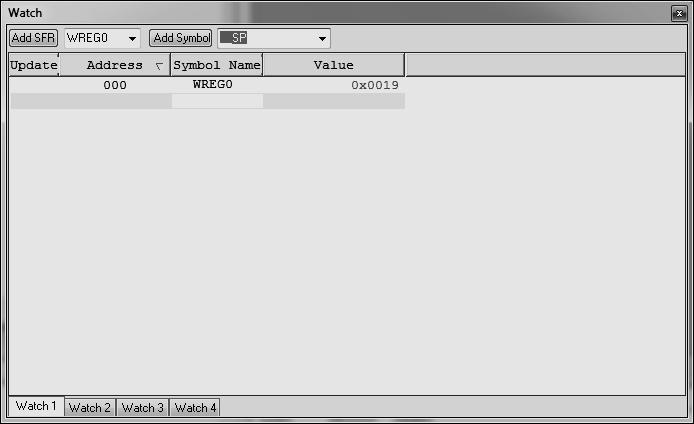Select the Watch 1 tab
Screen dimensions: 694x424
[x=36, y=406]
